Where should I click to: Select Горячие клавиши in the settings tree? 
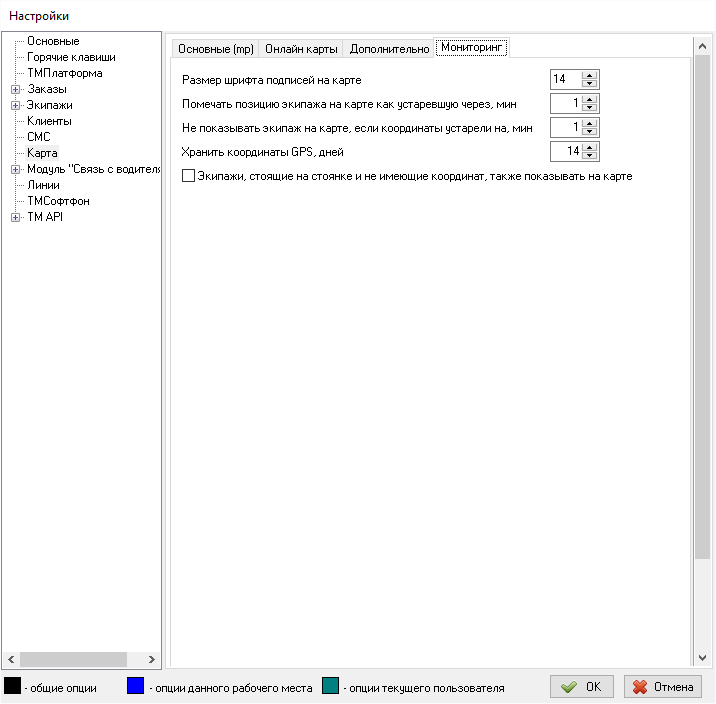tap(70, 57)
